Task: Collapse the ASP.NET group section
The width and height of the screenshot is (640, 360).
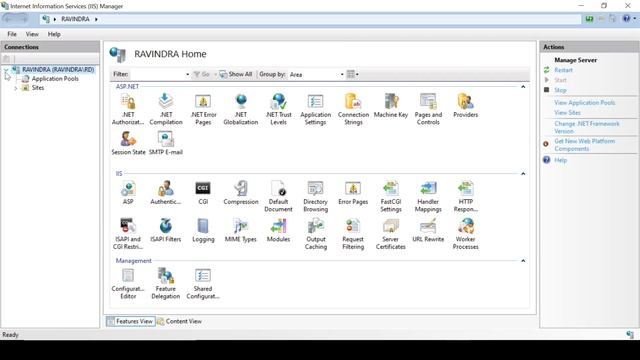Action: (x=523, y=87)
